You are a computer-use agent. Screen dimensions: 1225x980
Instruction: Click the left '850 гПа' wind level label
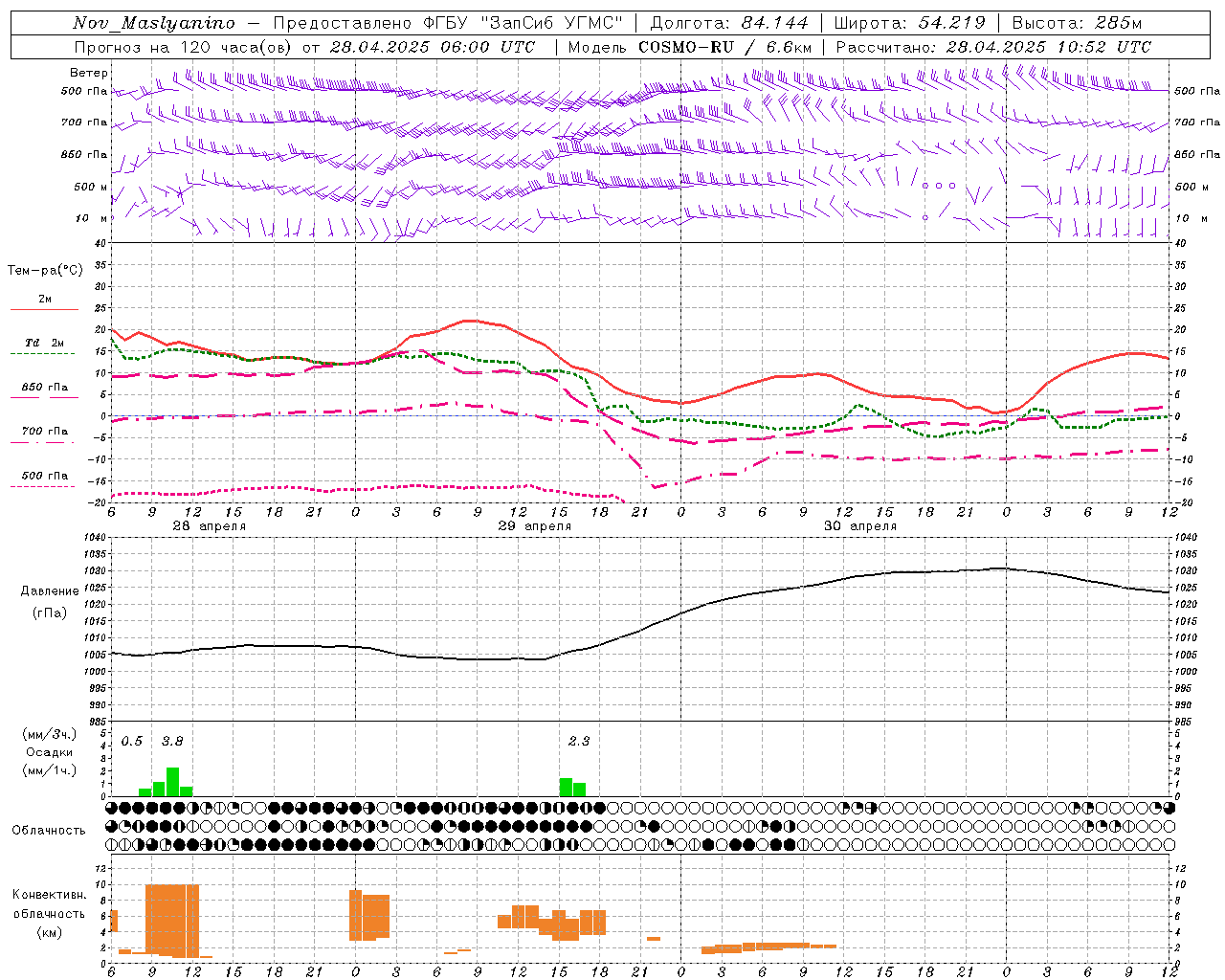click(x=84, y=154)
